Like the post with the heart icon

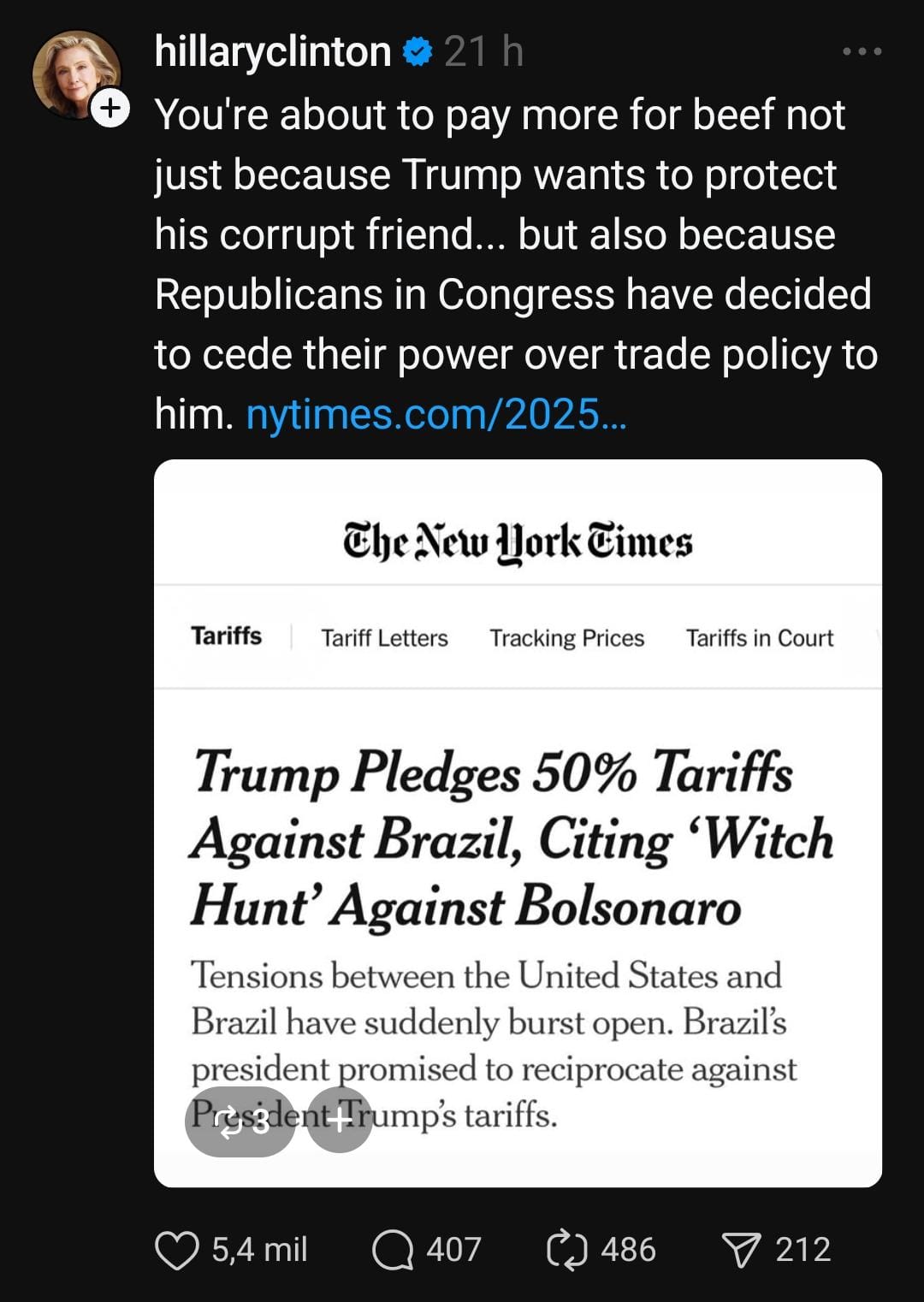[x=177, y=1250]
